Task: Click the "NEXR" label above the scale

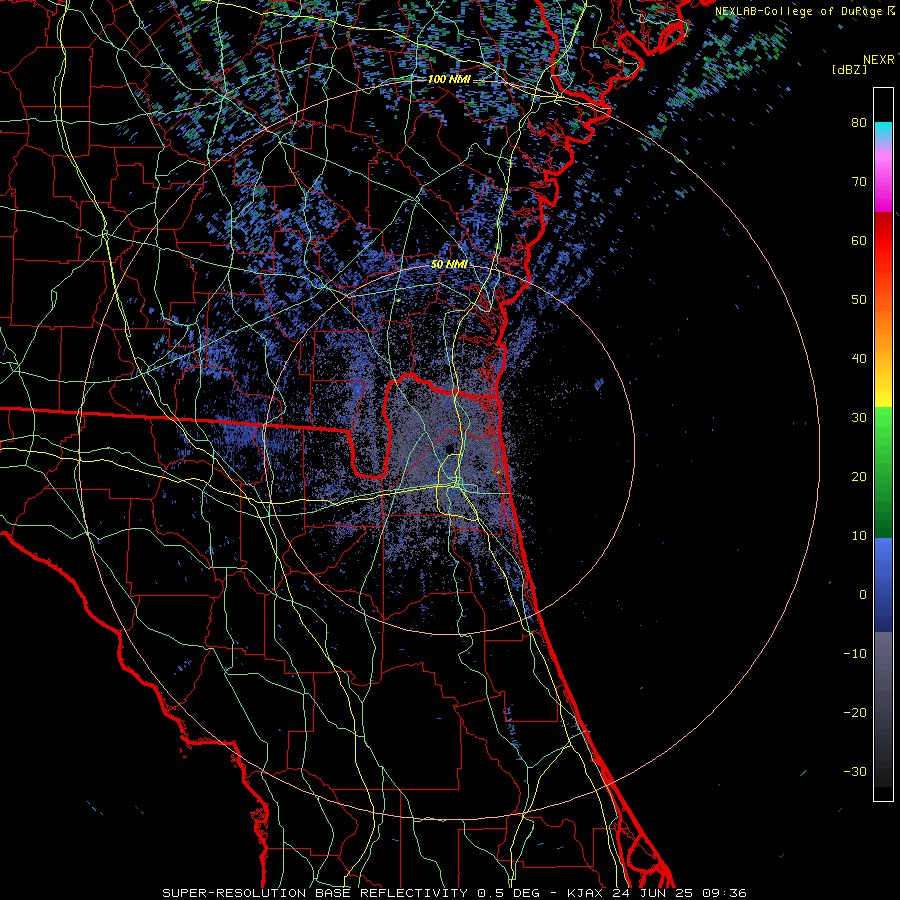Action: (878, 60)
